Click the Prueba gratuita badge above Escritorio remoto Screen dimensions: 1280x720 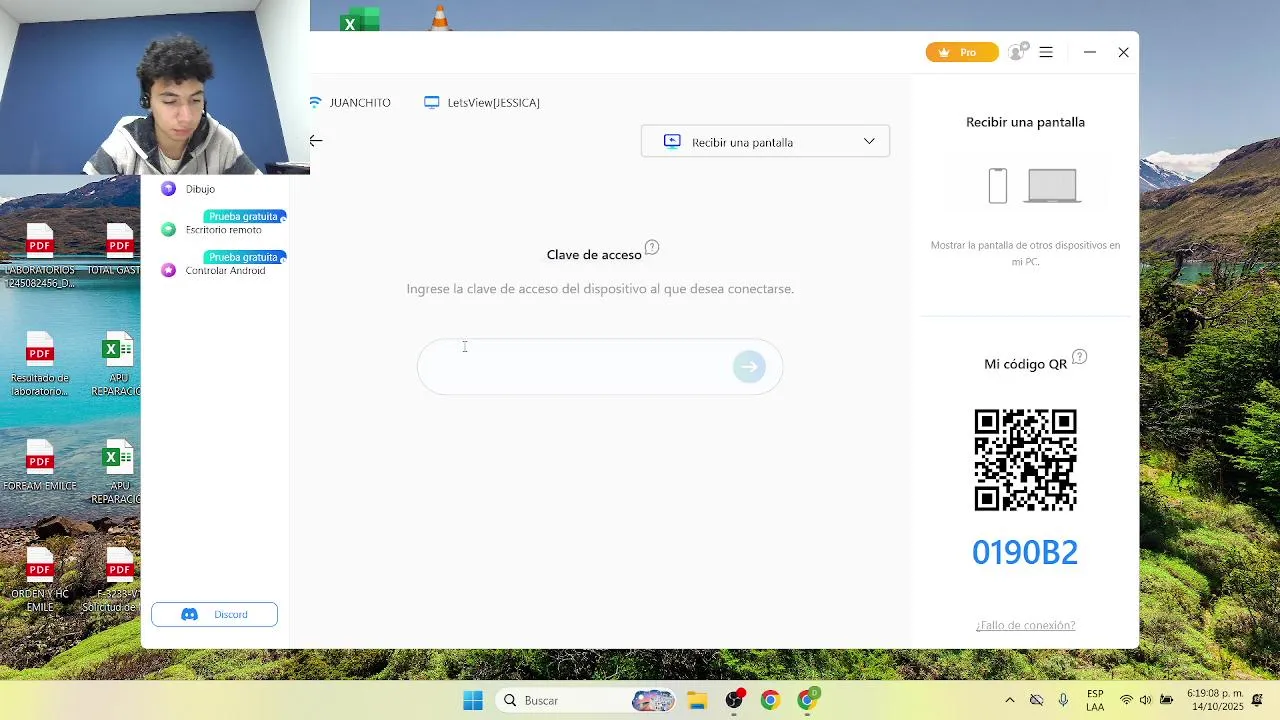coord(245,216)
